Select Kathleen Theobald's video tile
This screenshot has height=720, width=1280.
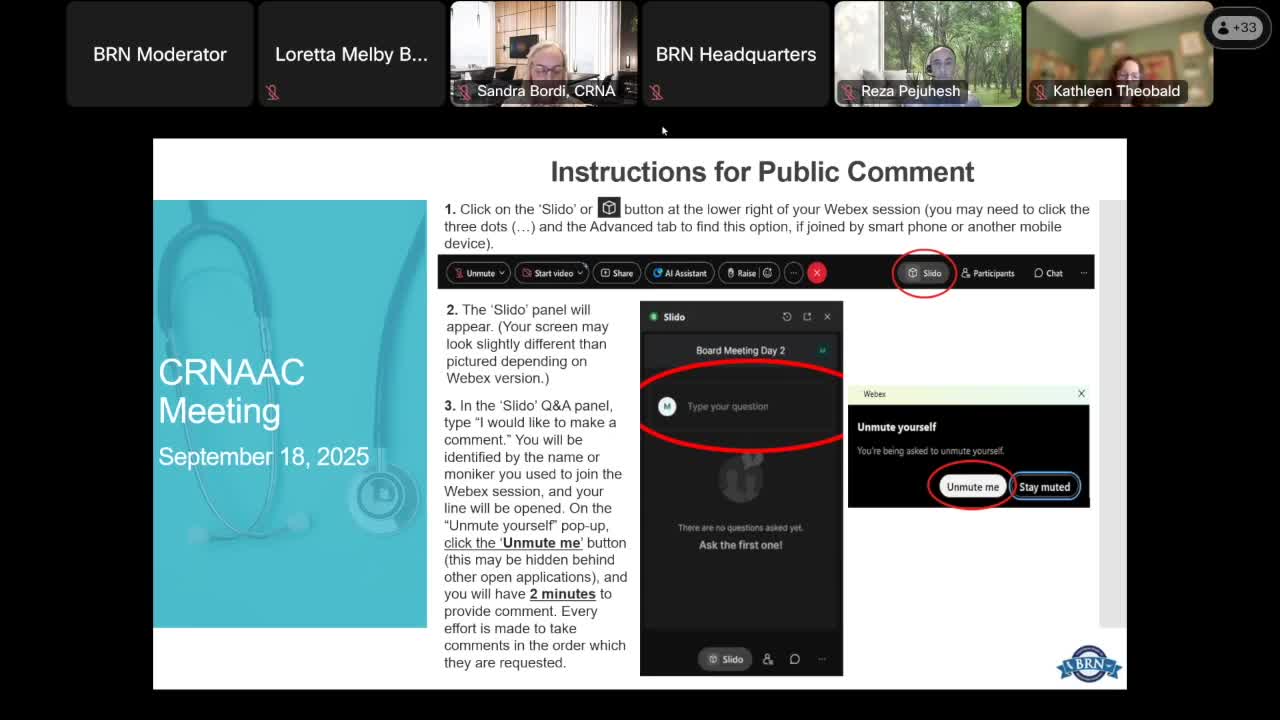coord(1120,54)
